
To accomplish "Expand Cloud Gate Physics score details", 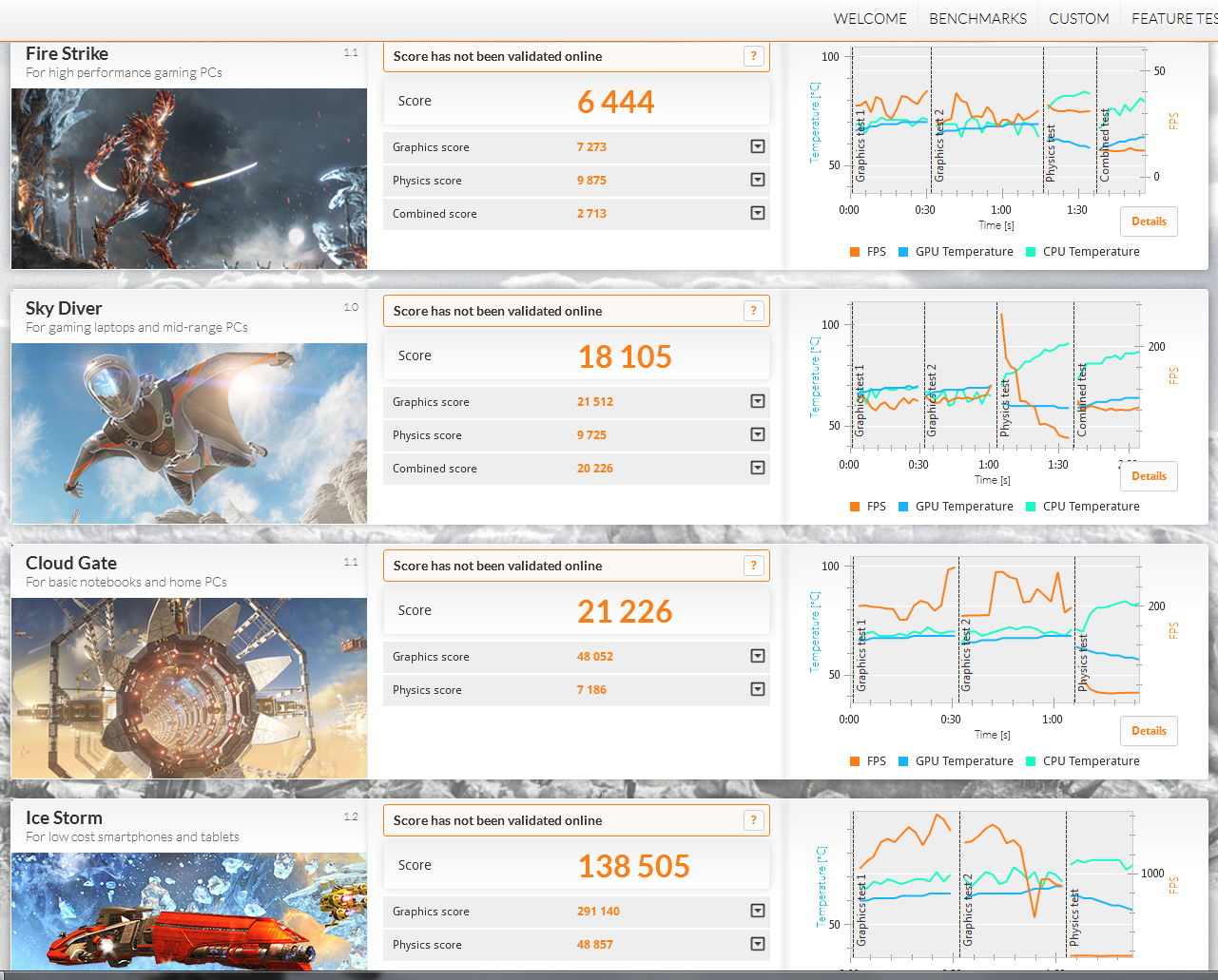I will [758, 689].
